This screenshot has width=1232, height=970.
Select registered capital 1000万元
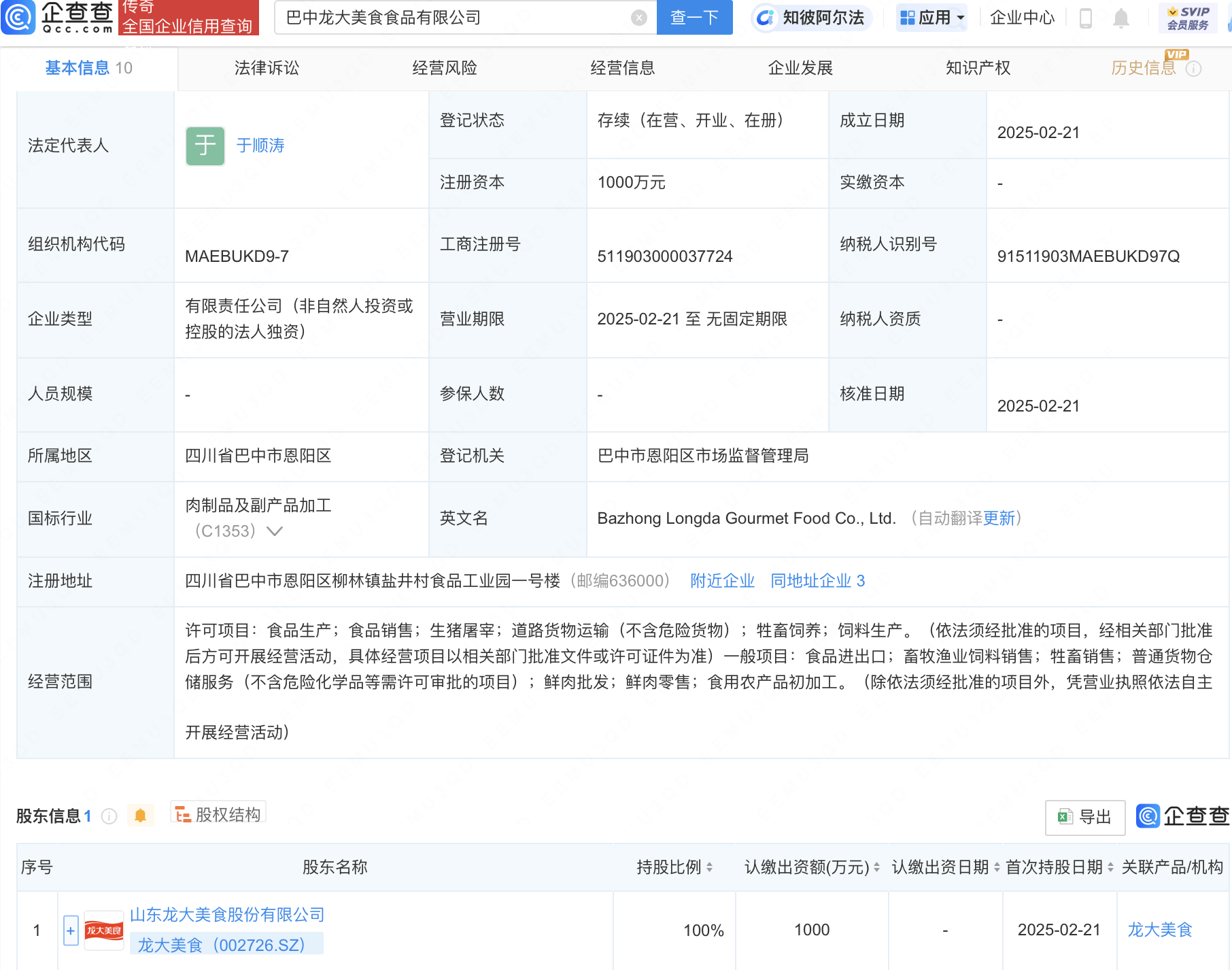click(631, 182)
